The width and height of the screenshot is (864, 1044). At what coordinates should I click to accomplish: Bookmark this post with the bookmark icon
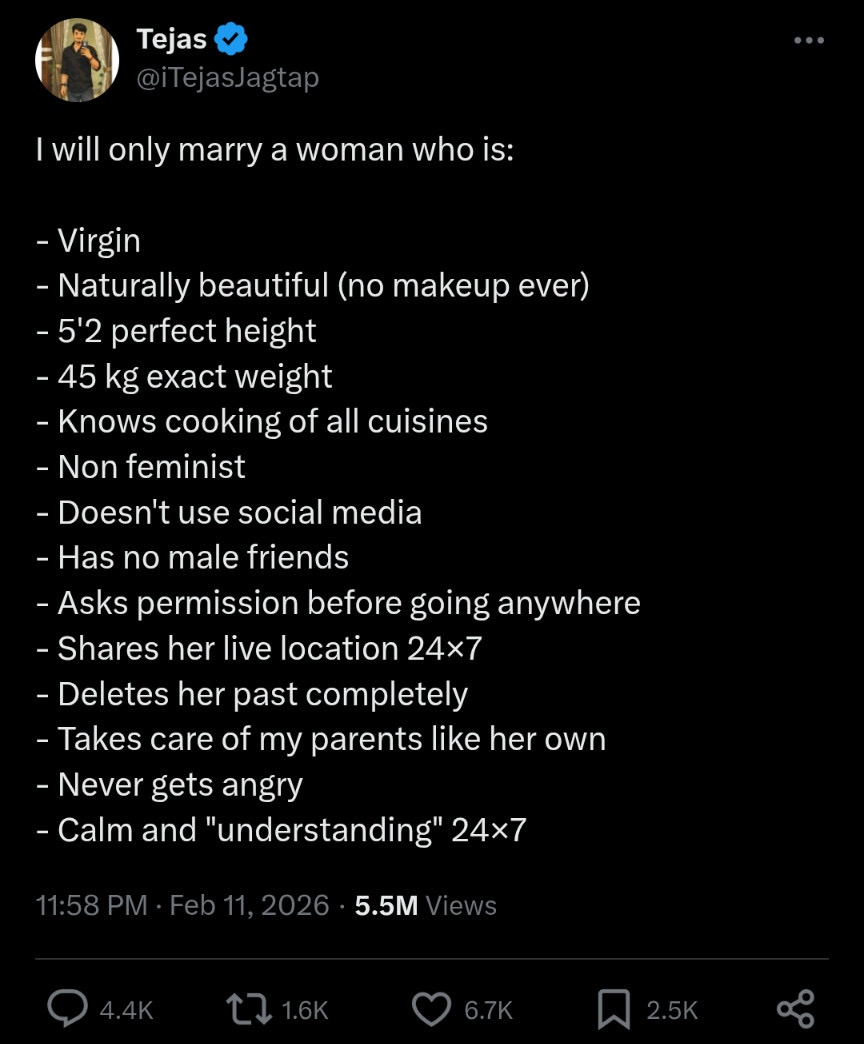[x=613, y=1009]
